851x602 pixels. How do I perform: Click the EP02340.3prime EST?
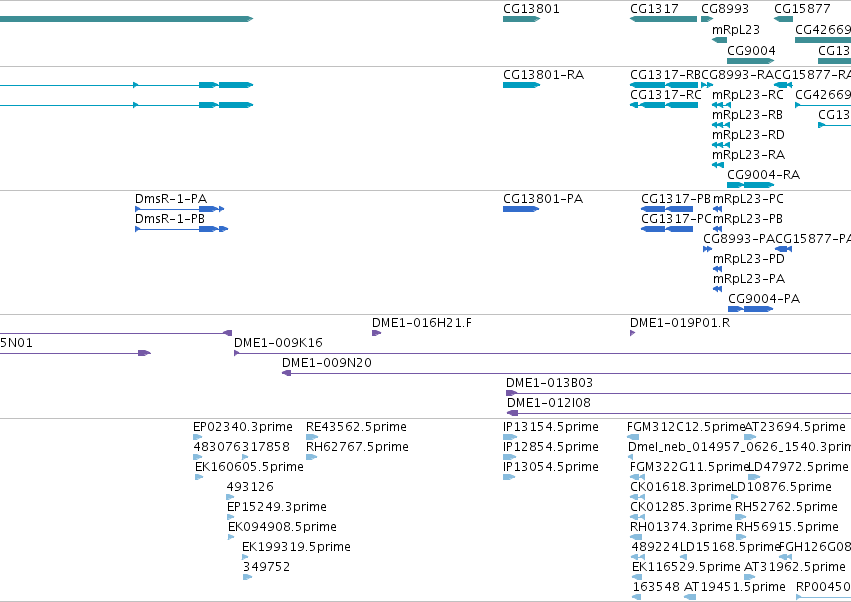click(x=198, y=437)
